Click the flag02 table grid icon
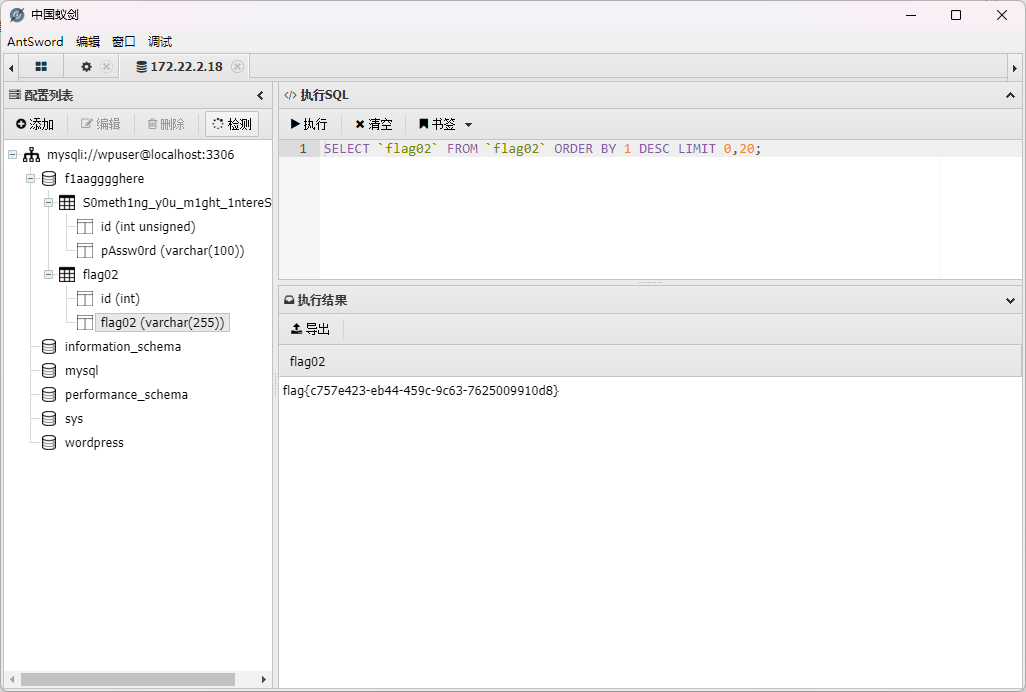This screenshot has height=692, width=1026. [67, 275]
